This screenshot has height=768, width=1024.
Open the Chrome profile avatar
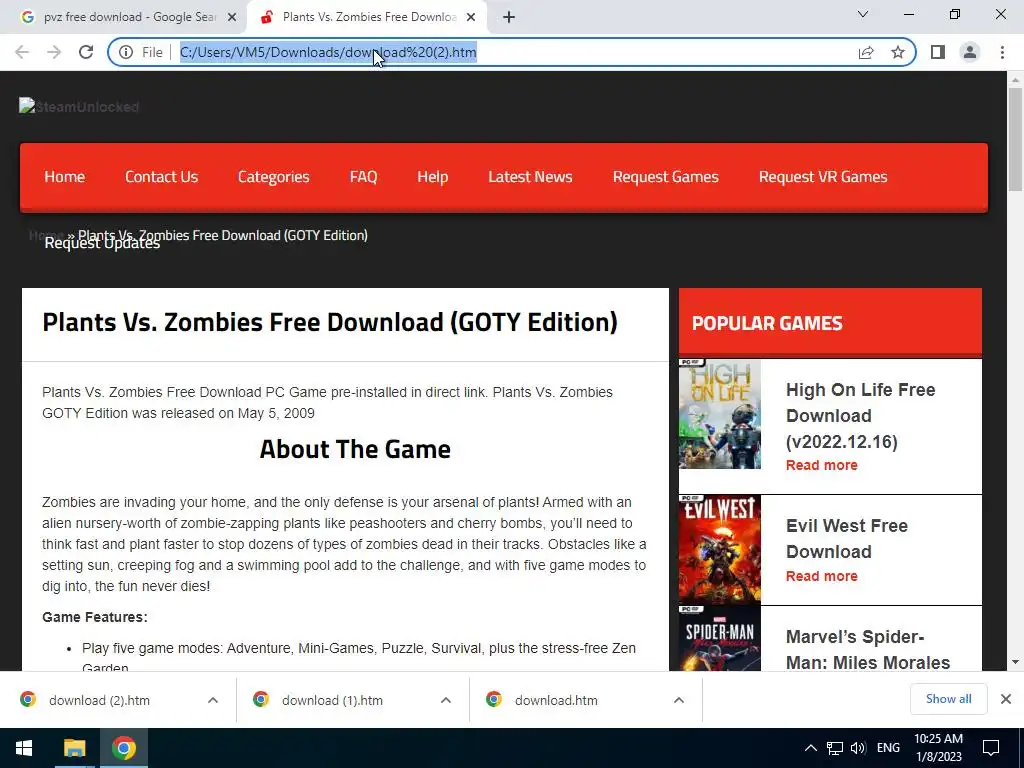(970, 52)
